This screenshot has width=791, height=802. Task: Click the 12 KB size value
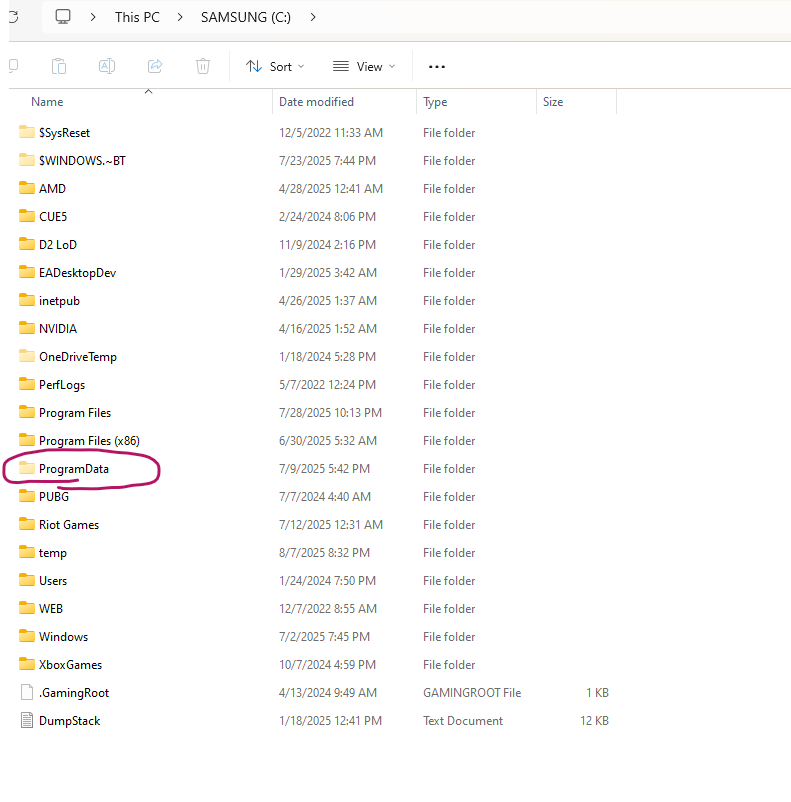point(594,721)
